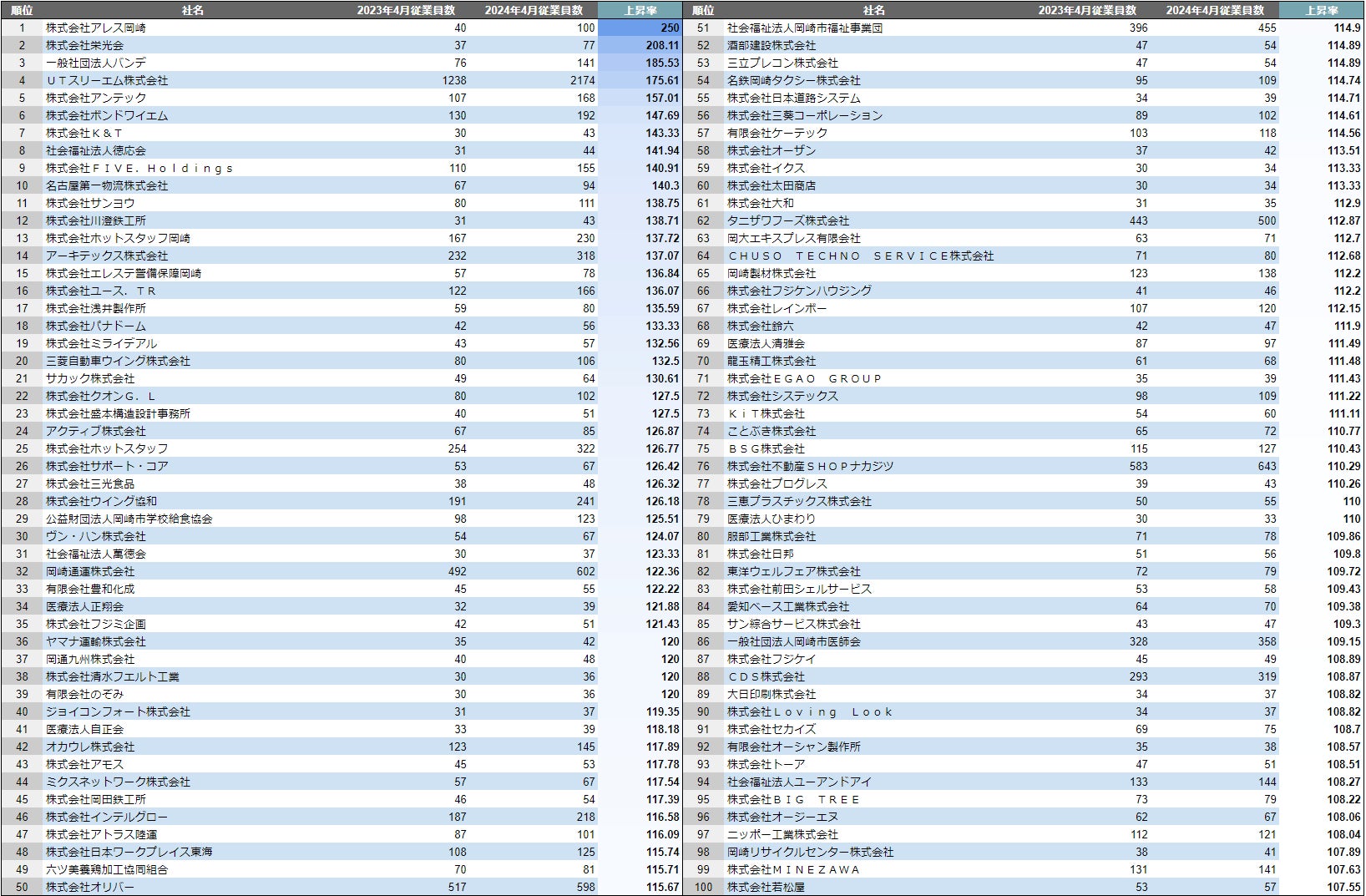The width and height of the screenshot is (1366, 896).
Task: Click the 株式会社レインボー cell
Action: 777,308
